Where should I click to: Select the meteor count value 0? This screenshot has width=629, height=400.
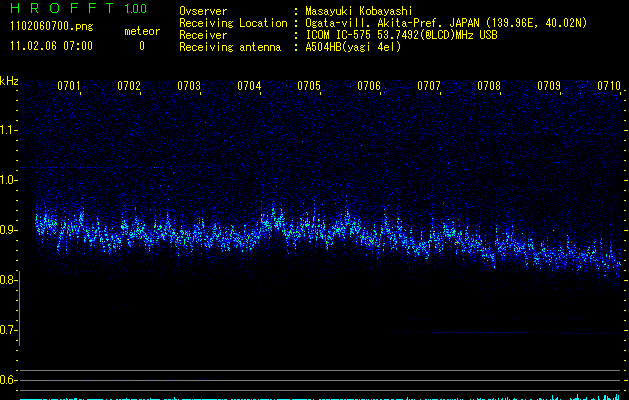click(141, 46)
